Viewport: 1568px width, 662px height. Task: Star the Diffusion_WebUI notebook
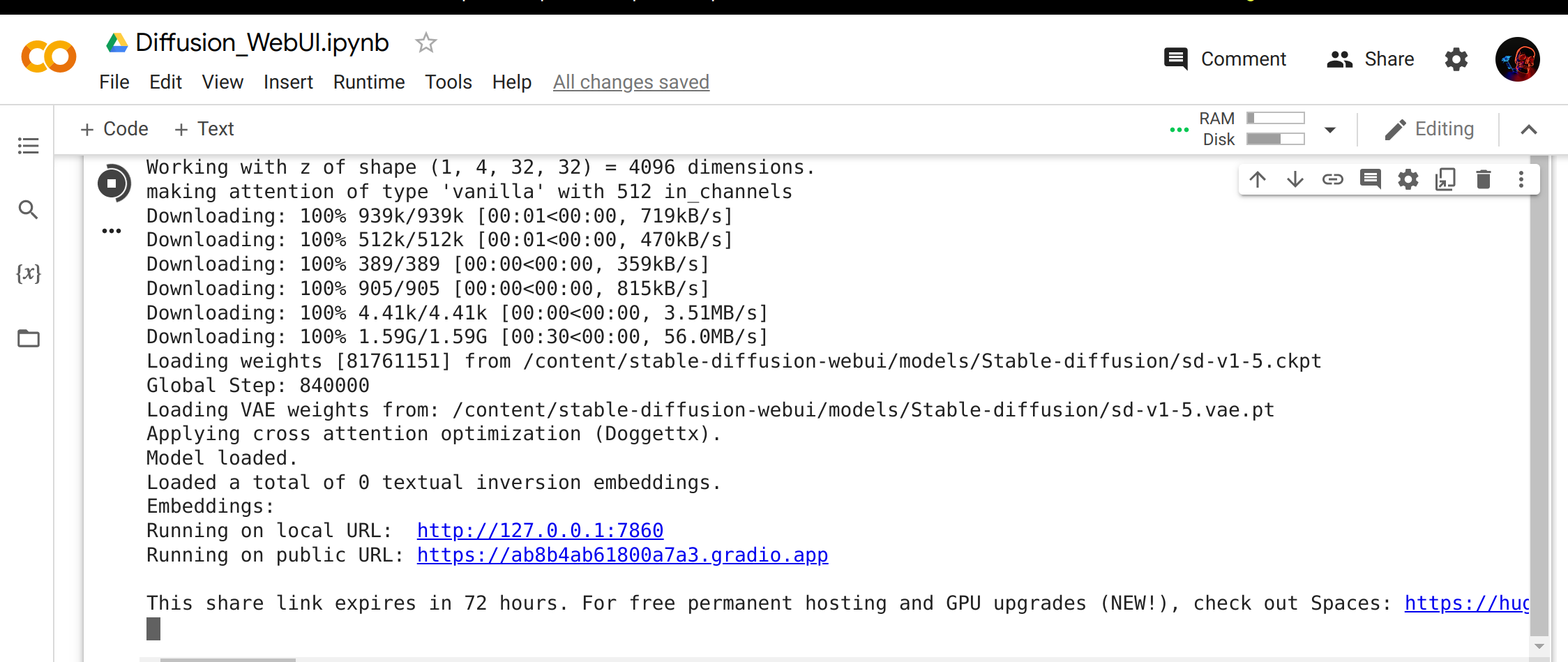tap(425, 43)
